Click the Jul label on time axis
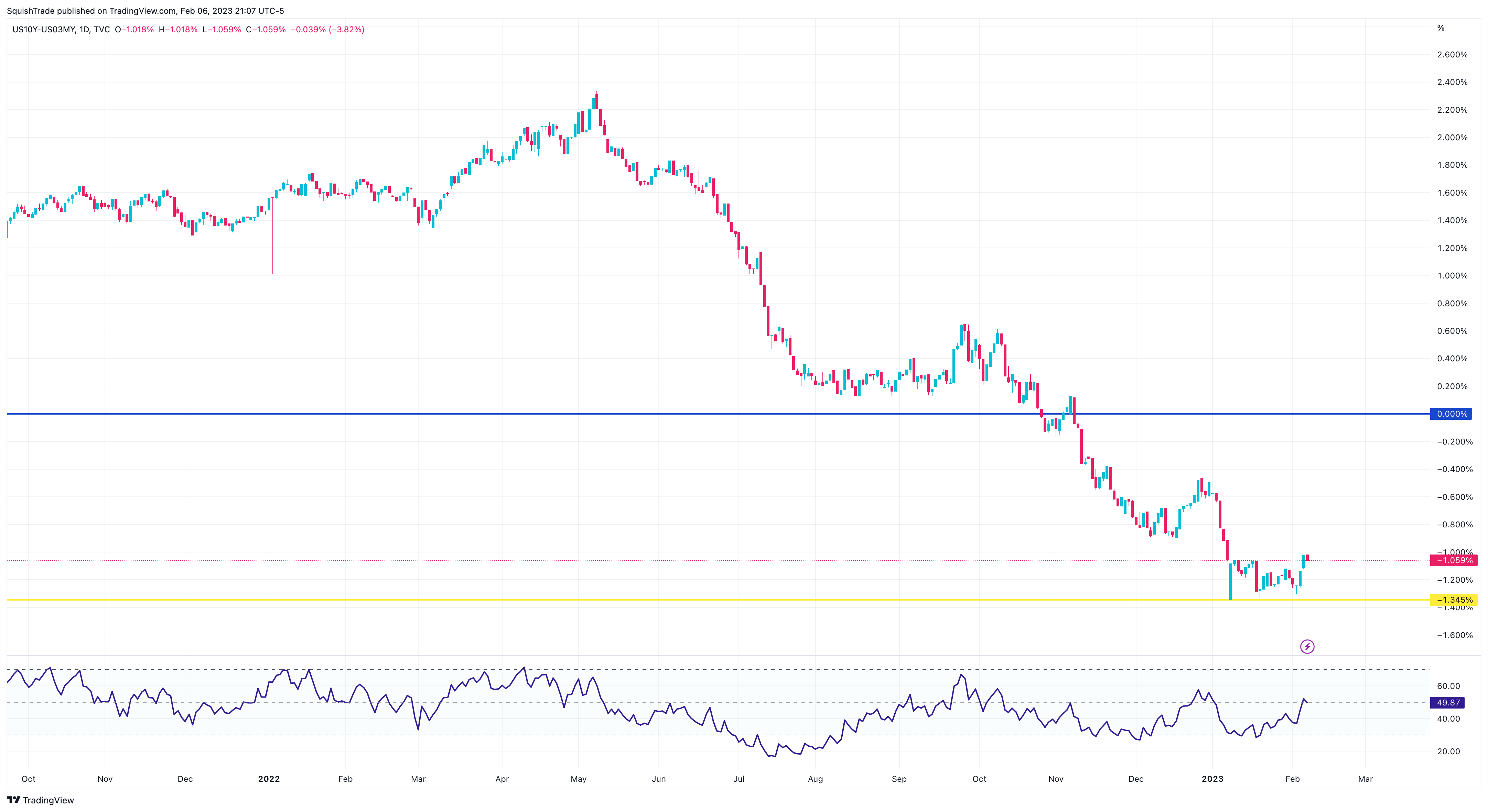This screenshot has width=1488, height=812. click(739, 779)
